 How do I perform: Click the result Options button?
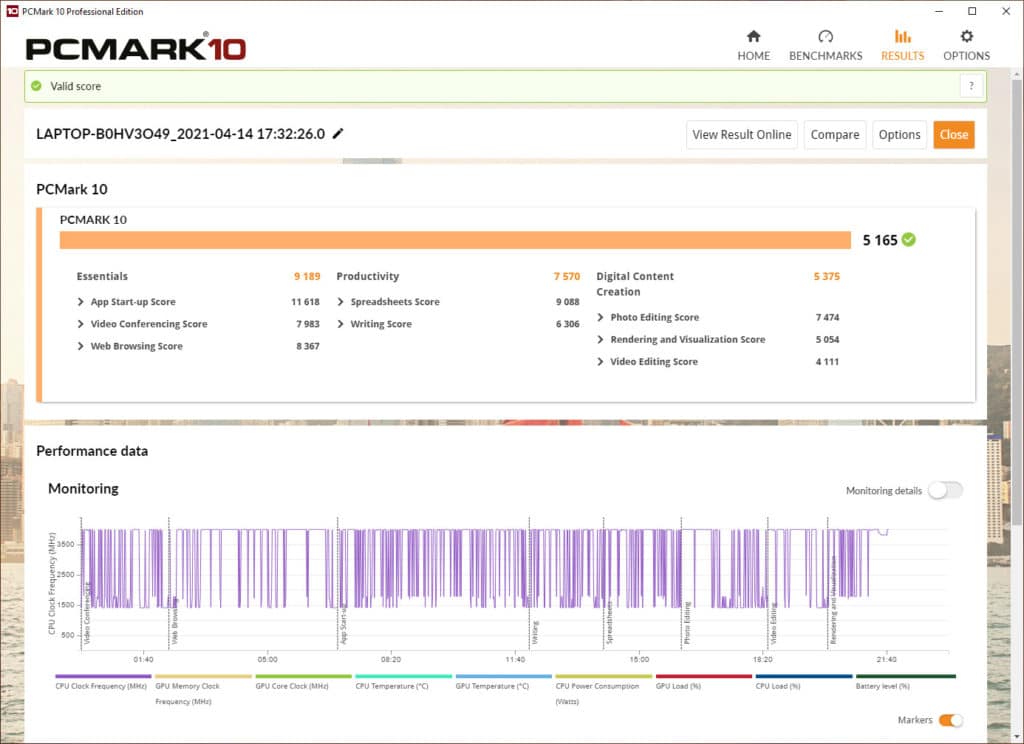coord(899,135)
